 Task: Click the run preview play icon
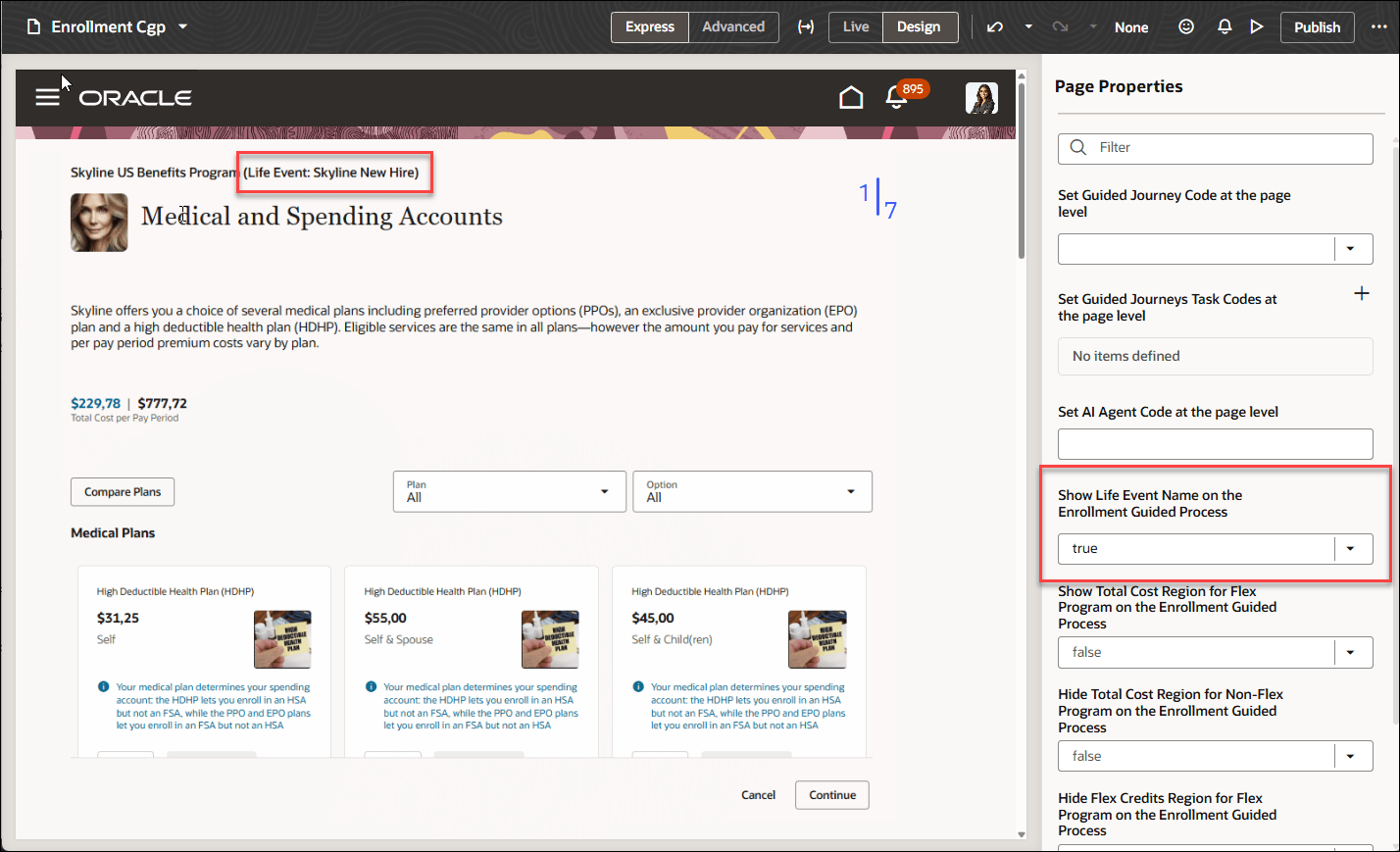1257,26
